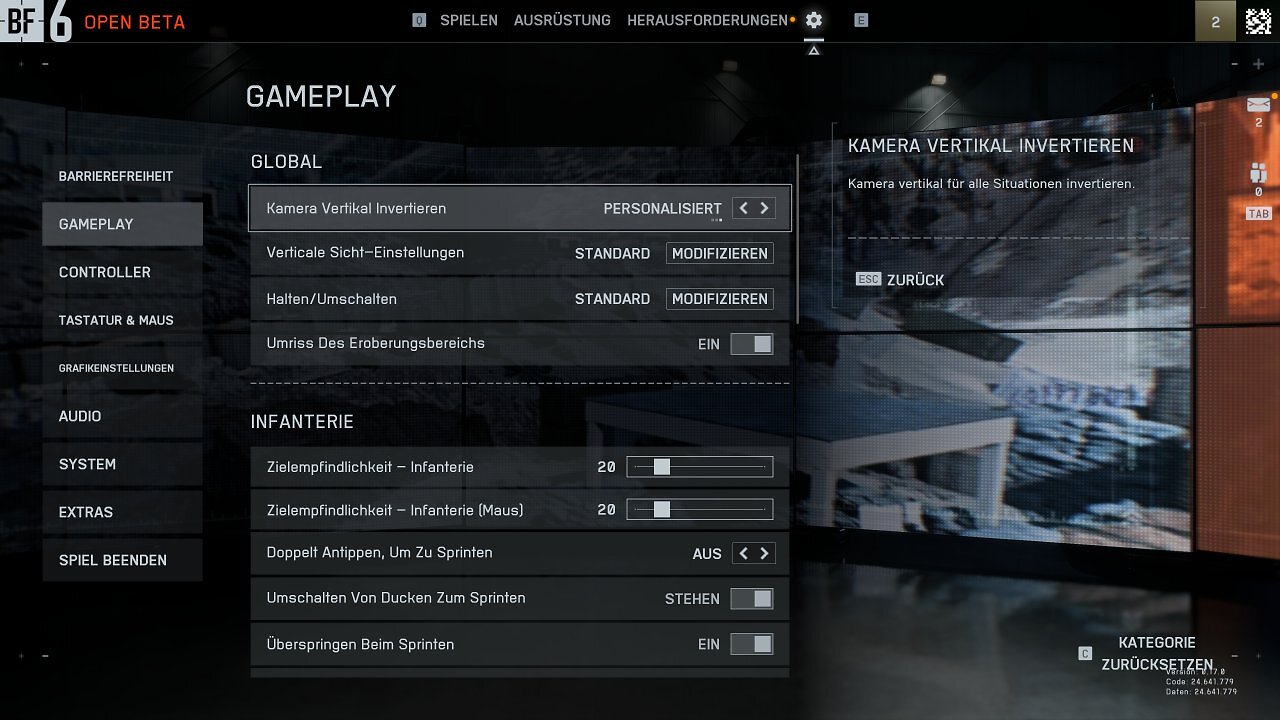Image resolution: width=1280 pixels, height=720 pixels.
Task: Click the settings list scrollbar
Action: point(797,238)
